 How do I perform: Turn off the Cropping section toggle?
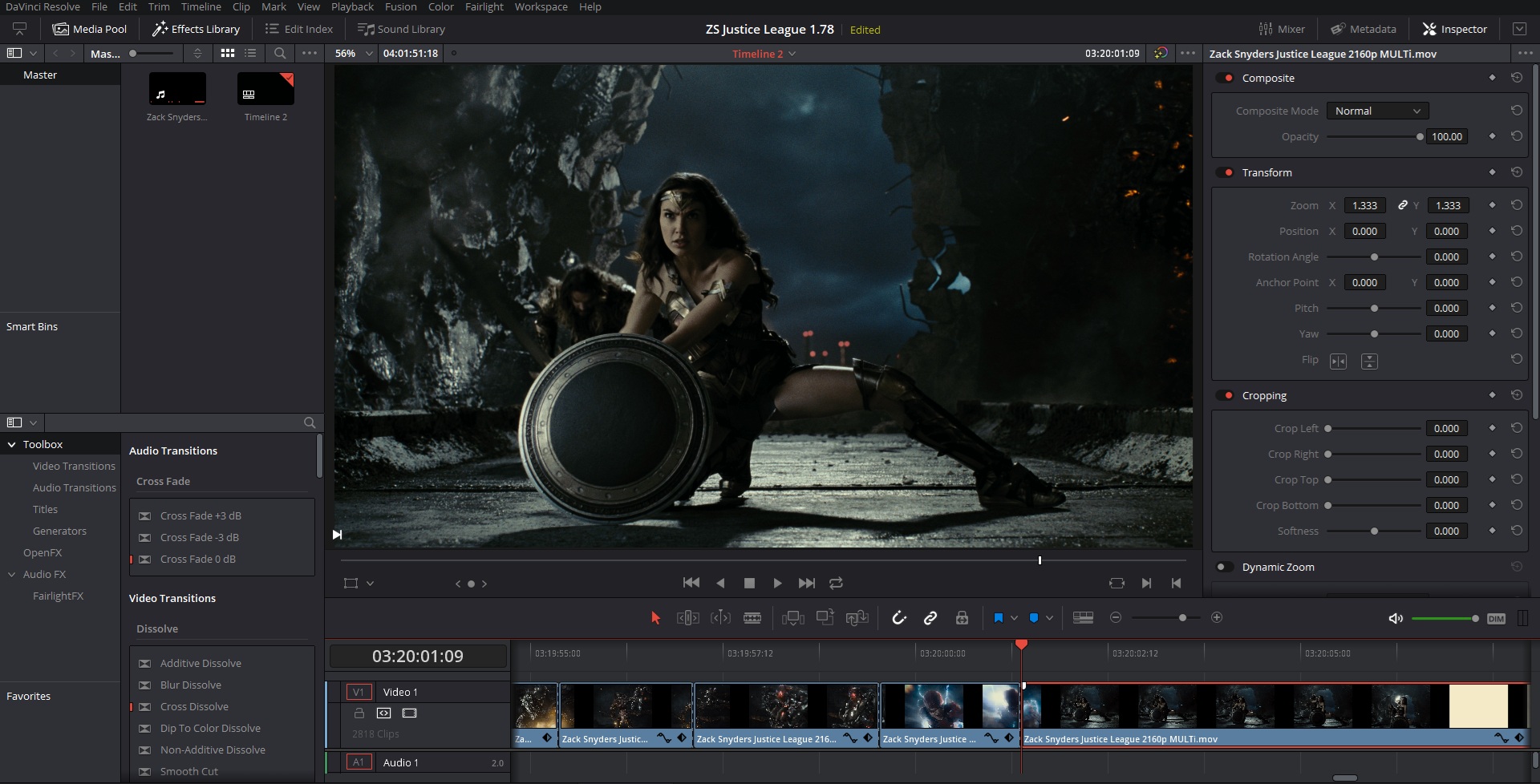pyautogui.click(x=1226, y=395)
